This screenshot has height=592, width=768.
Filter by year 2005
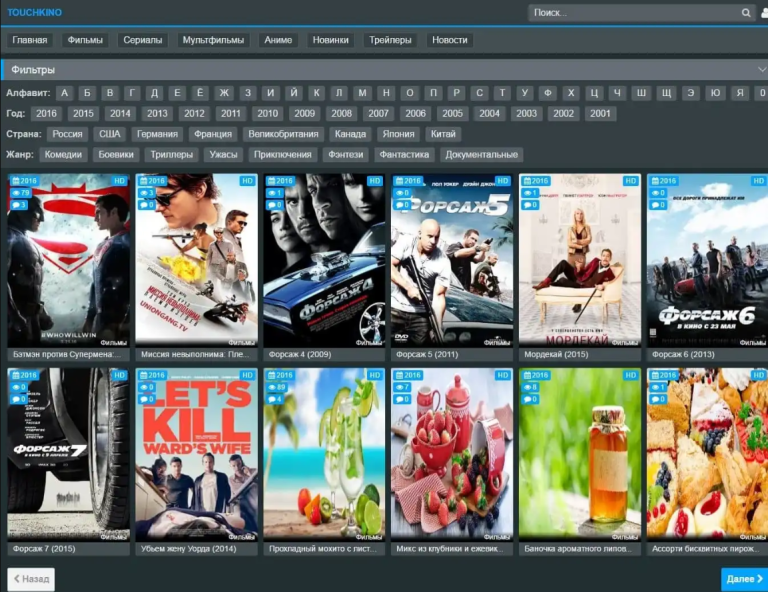point(452,114)
